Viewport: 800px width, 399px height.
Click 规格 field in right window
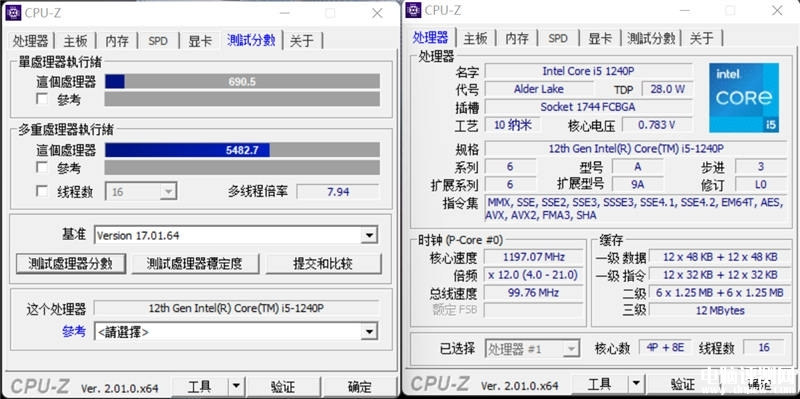[636, 149]
